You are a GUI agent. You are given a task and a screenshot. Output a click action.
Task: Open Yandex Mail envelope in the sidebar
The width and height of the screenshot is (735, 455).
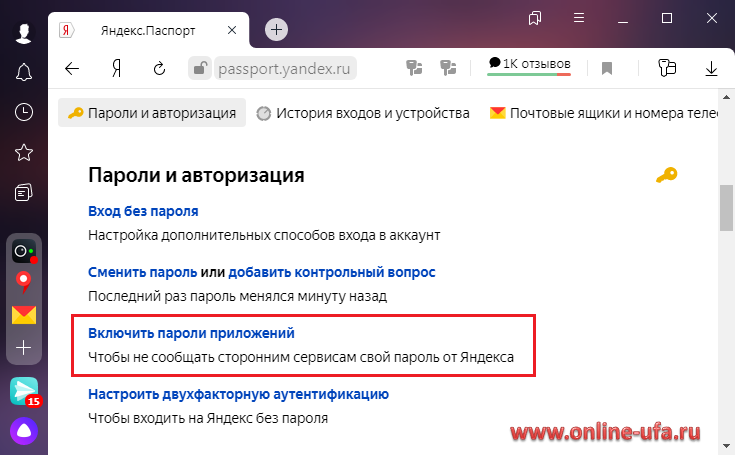point(24,315)
